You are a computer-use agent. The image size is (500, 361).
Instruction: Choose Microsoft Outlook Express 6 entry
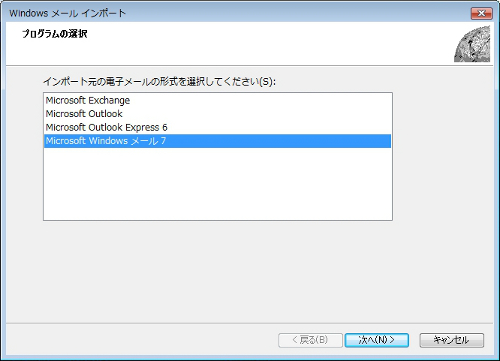click(217, 127)
